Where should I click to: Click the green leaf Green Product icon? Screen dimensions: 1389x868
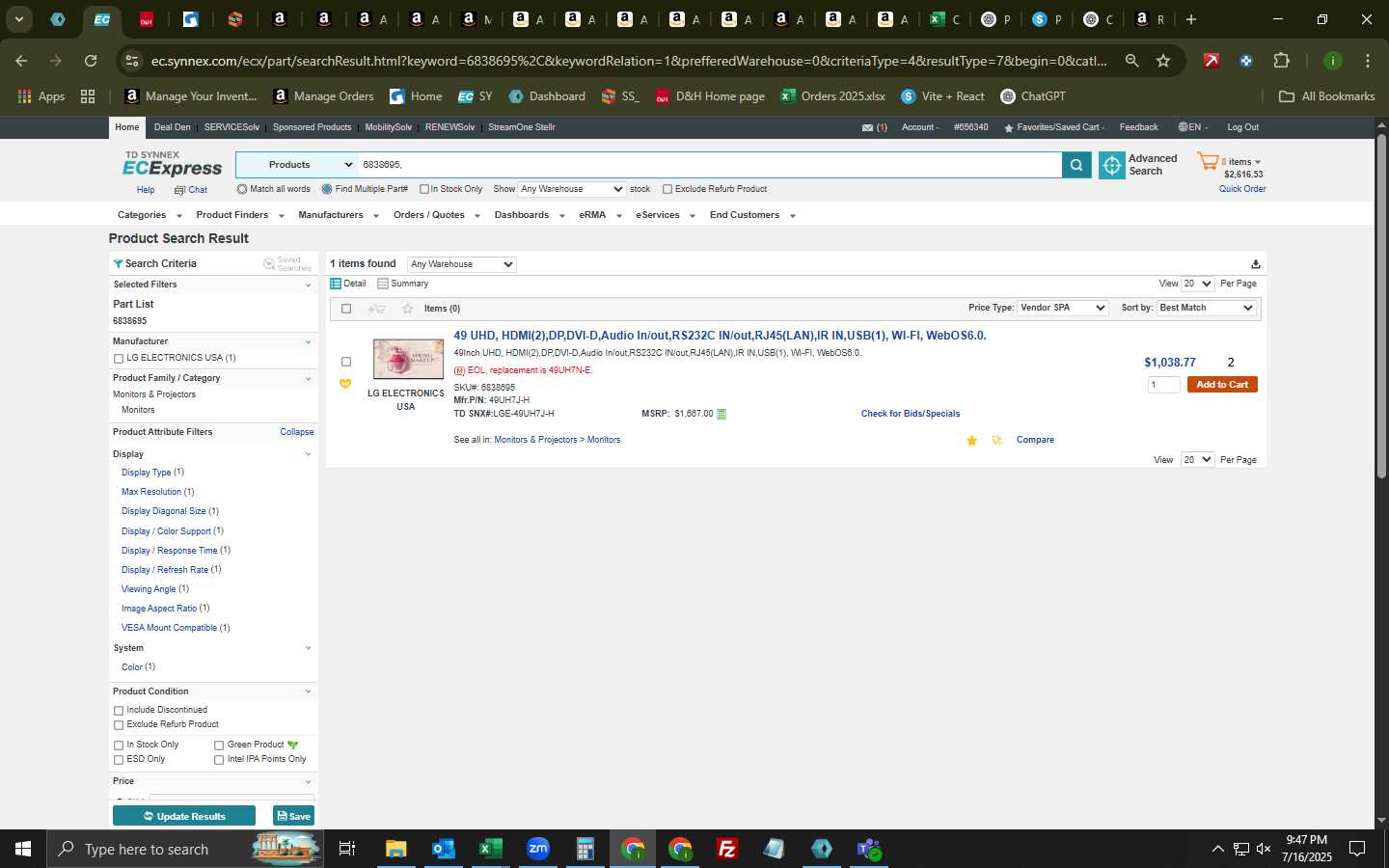pos(292,745)
